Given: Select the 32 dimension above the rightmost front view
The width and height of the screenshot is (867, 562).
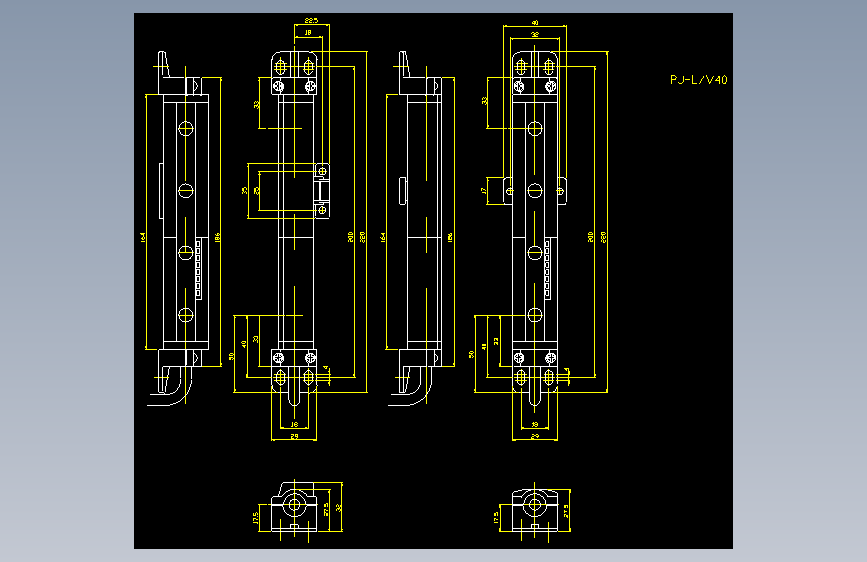Looking at the screenshot, I should tap(535, 34).
